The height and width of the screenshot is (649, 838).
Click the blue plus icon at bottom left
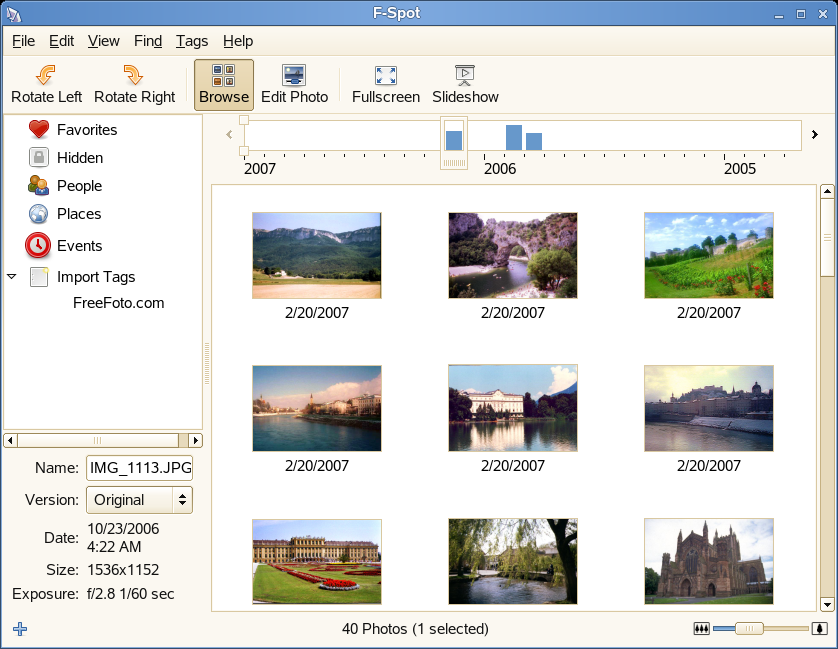[20, 629]
